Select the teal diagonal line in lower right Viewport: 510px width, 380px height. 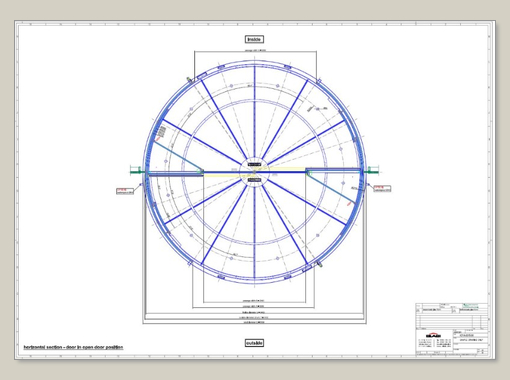330,188
